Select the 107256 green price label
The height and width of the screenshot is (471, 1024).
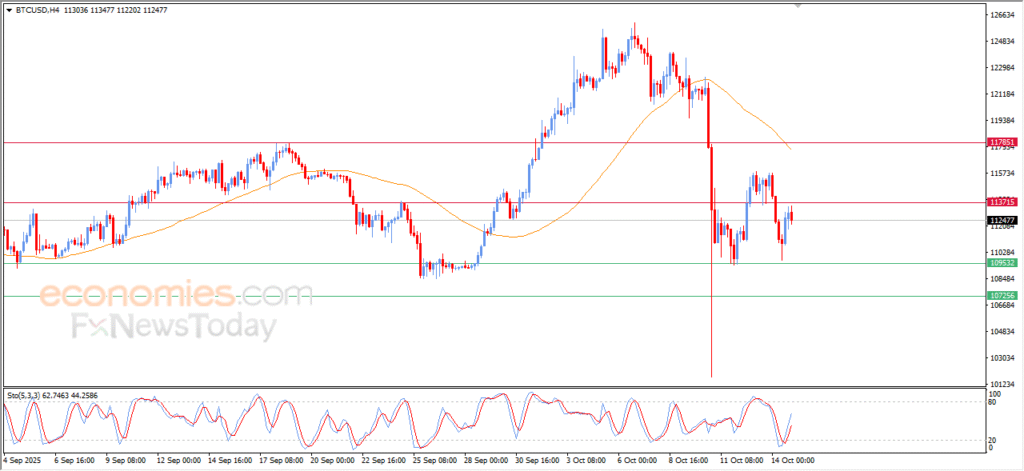[1002, 296]
